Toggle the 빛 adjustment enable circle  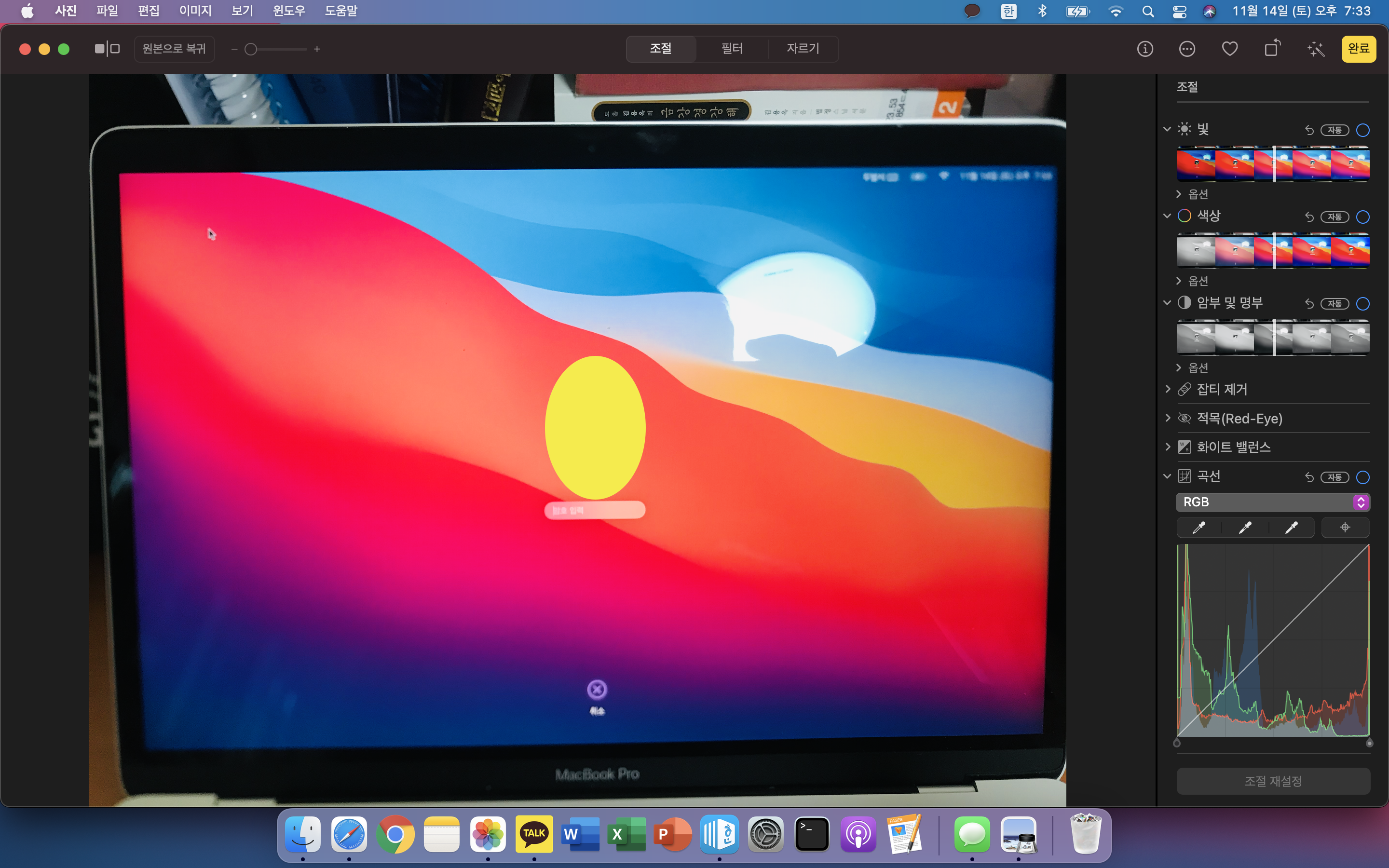(x=1362, y=130)
